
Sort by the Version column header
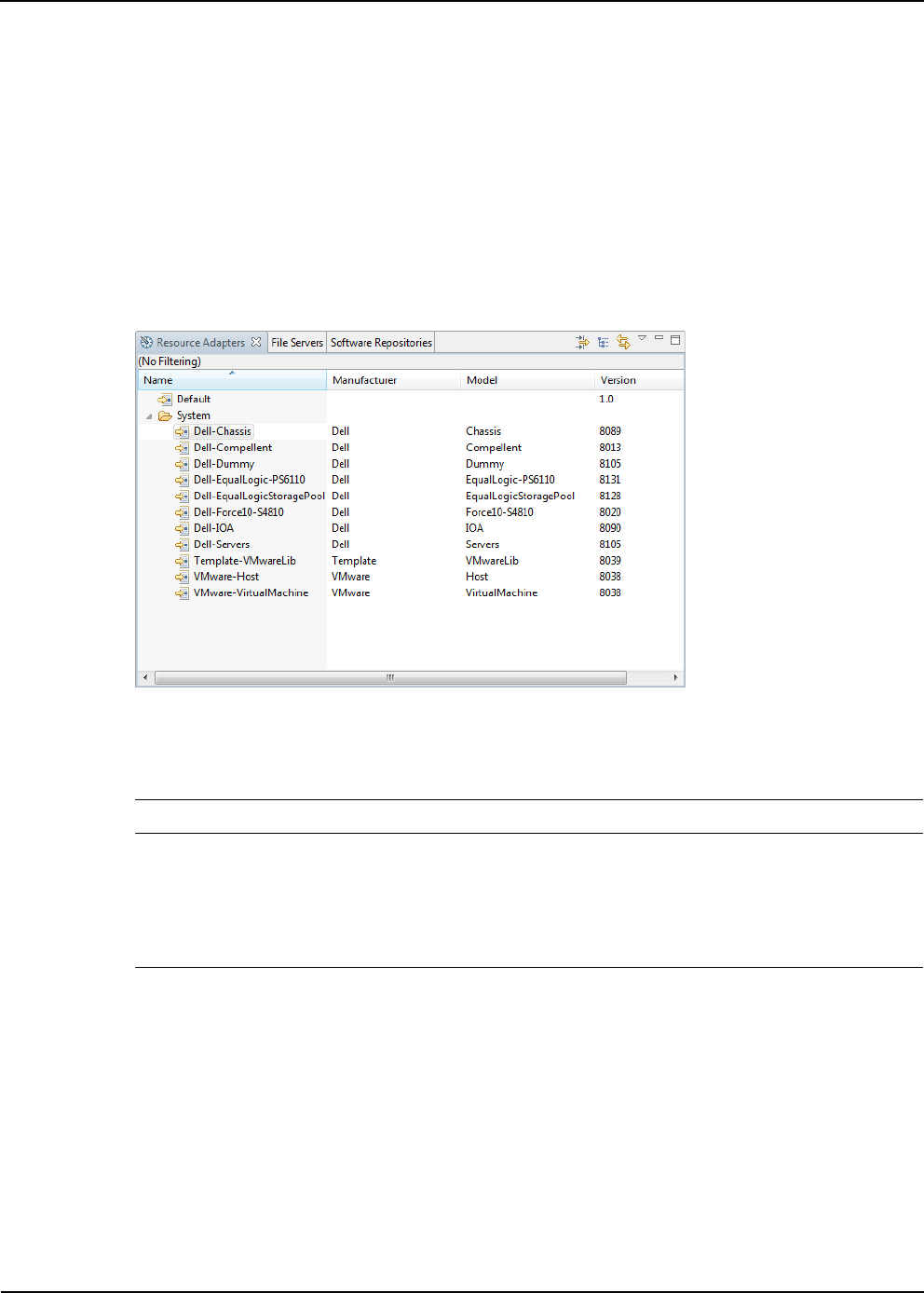coord(639,380)
